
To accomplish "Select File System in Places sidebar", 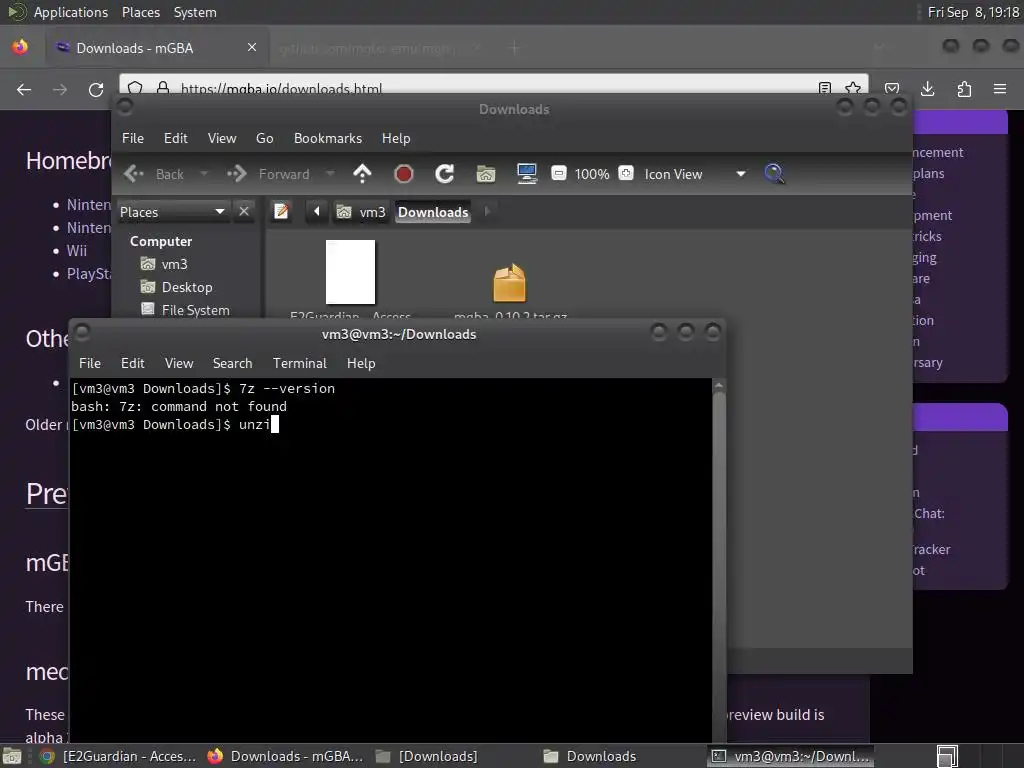I will tap(195, 310).
